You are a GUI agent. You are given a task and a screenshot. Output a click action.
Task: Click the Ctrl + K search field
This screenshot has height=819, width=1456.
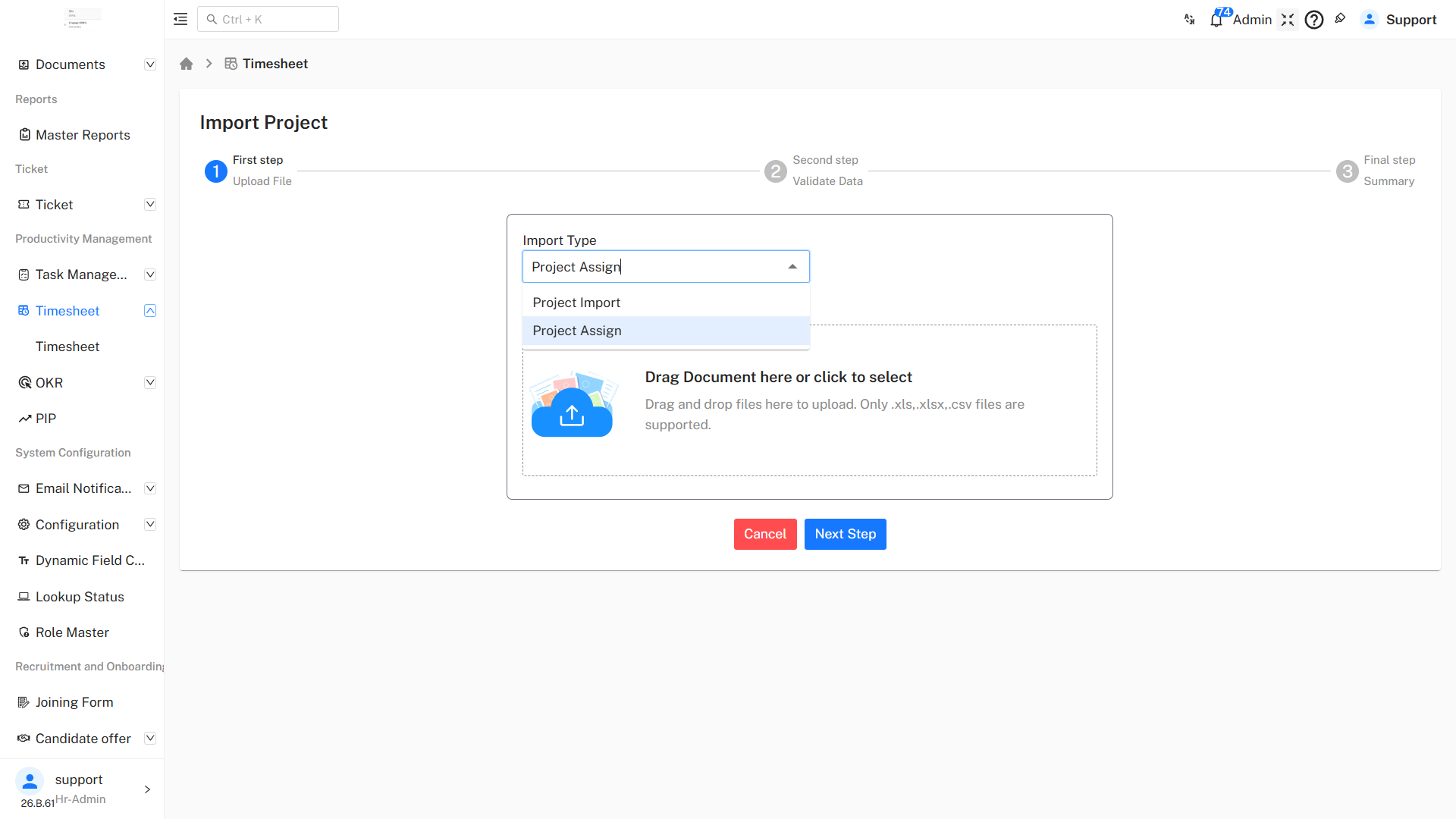tap(268, 19)
